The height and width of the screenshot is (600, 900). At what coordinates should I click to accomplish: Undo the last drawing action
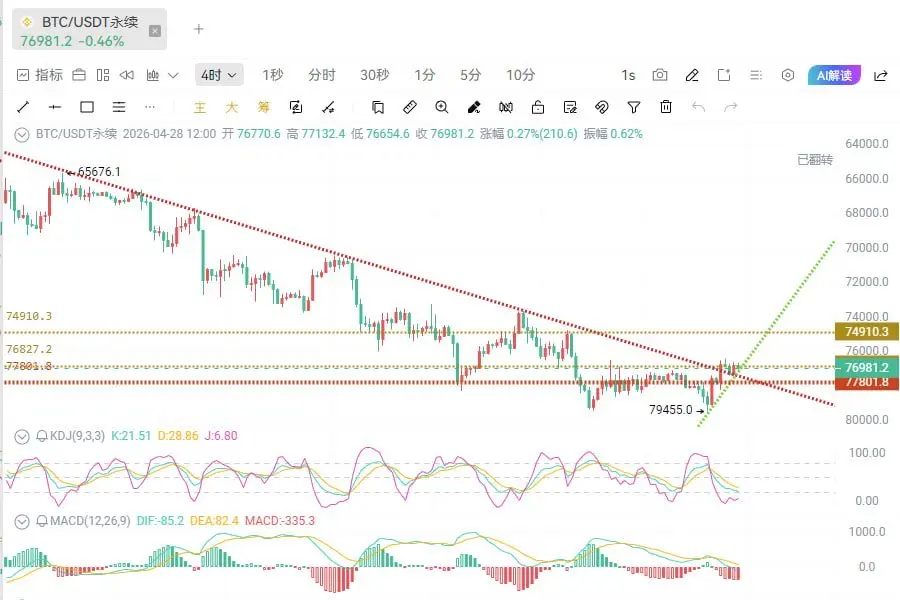click(x=698, y=107)
